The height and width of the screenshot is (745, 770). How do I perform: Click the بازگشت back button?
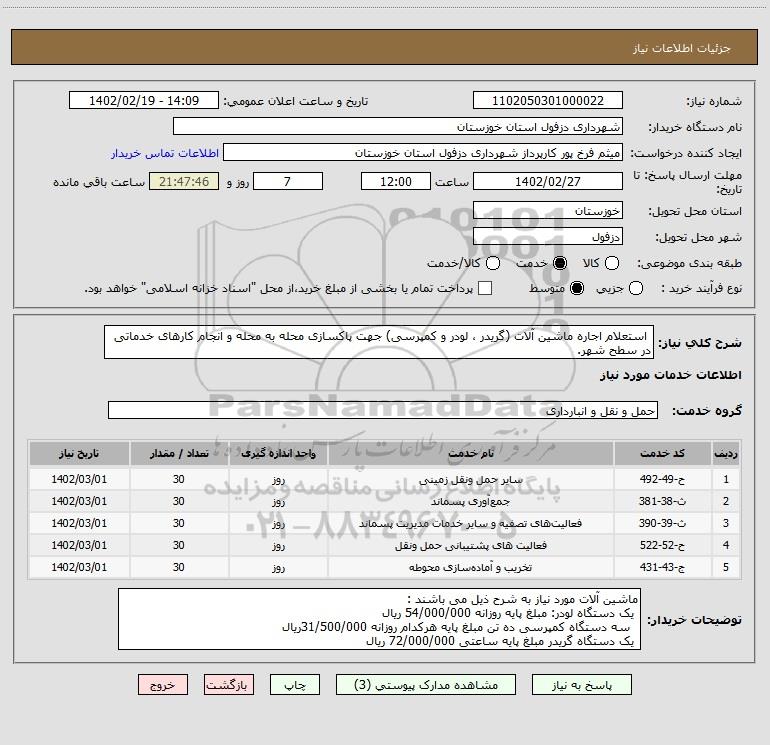pyautogui.click(x=229, y=685)
